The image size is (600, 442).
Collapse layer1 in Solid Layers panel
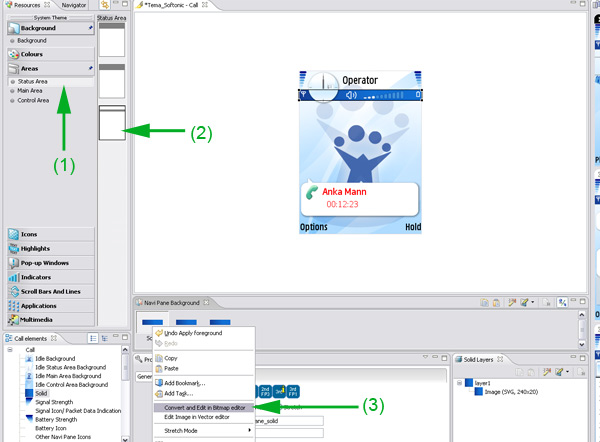coord(458,382)
